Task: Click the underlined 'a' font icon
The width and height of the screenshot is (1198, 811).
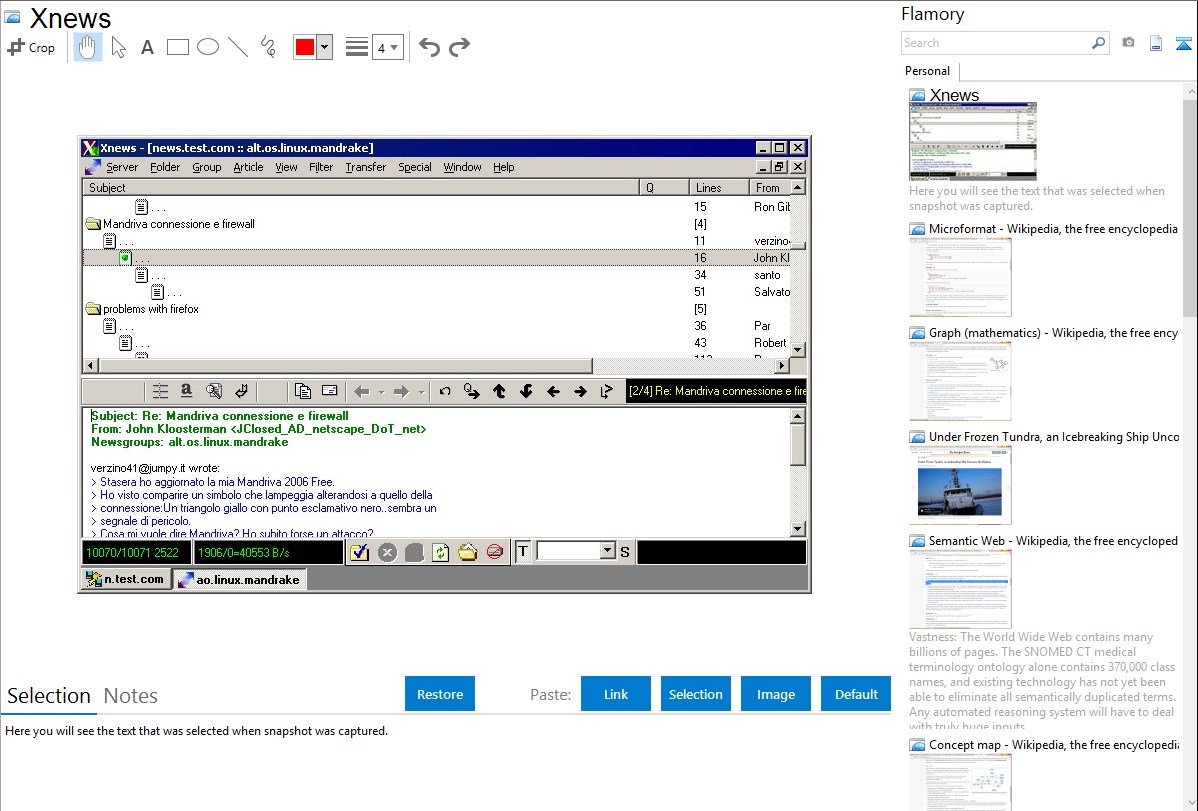Action: [186, 391]
